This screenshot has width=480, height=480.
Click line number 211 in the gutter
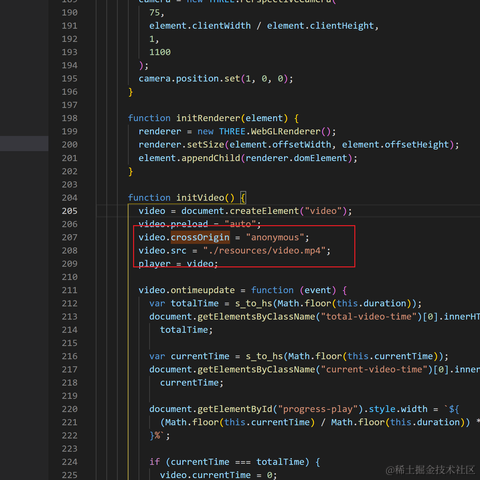tap(69, 290)
